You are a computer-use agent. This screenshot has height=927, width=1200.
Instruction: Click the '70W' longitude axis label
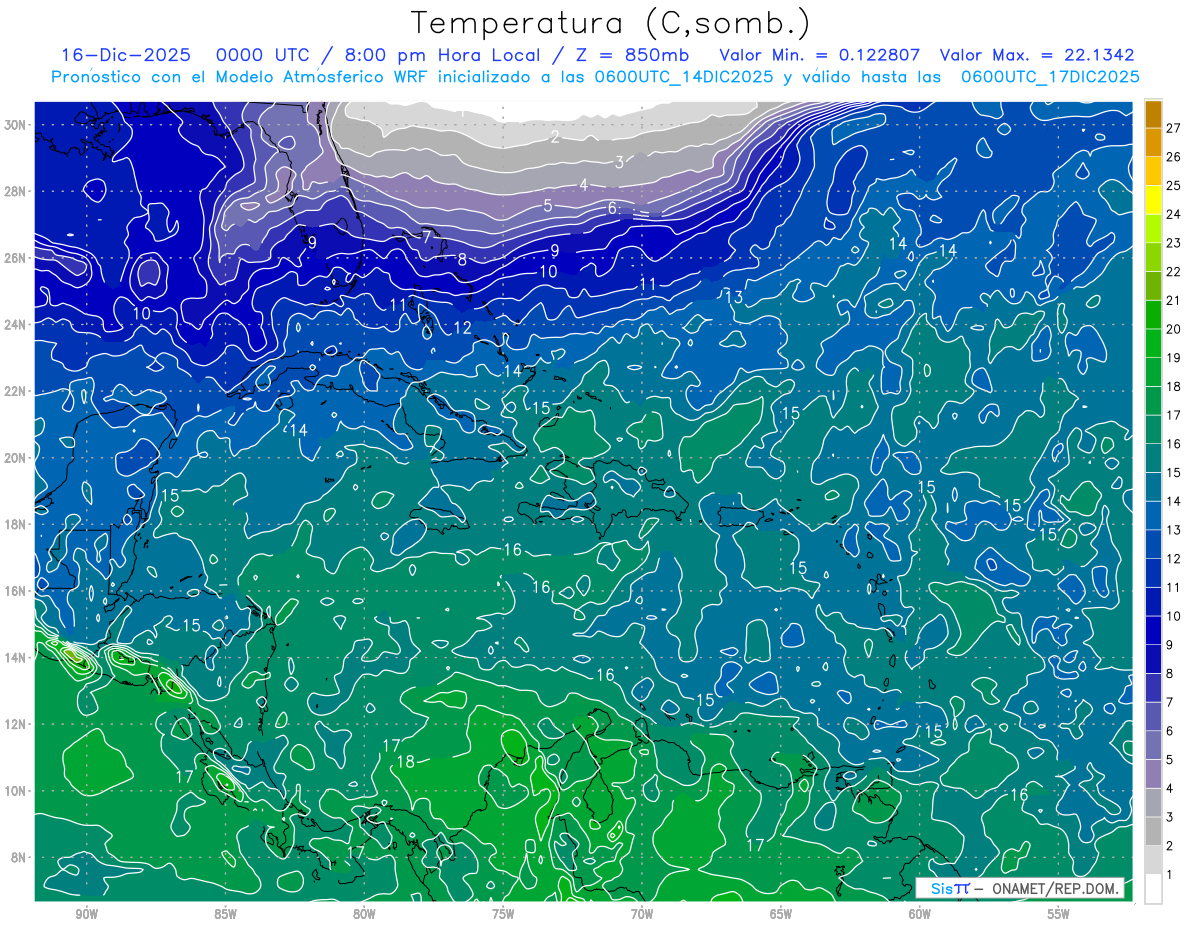point(642,915)
